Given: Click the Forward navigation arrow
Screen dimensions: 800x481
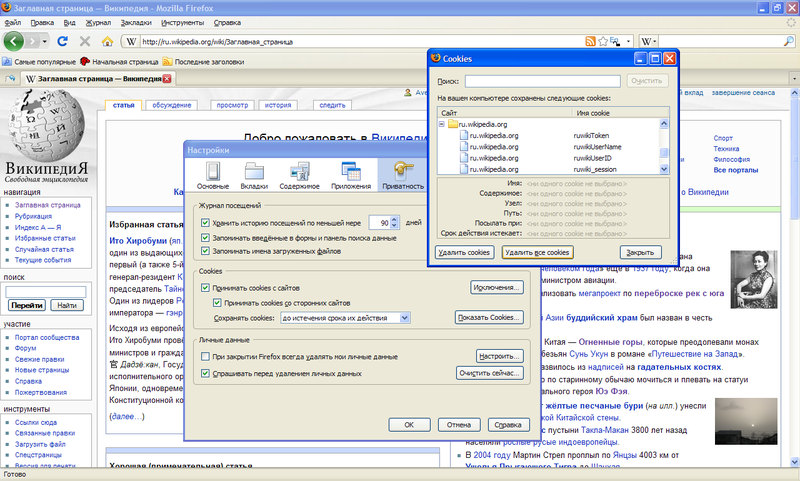Looking at the screenshot, I should coord(33,41).
